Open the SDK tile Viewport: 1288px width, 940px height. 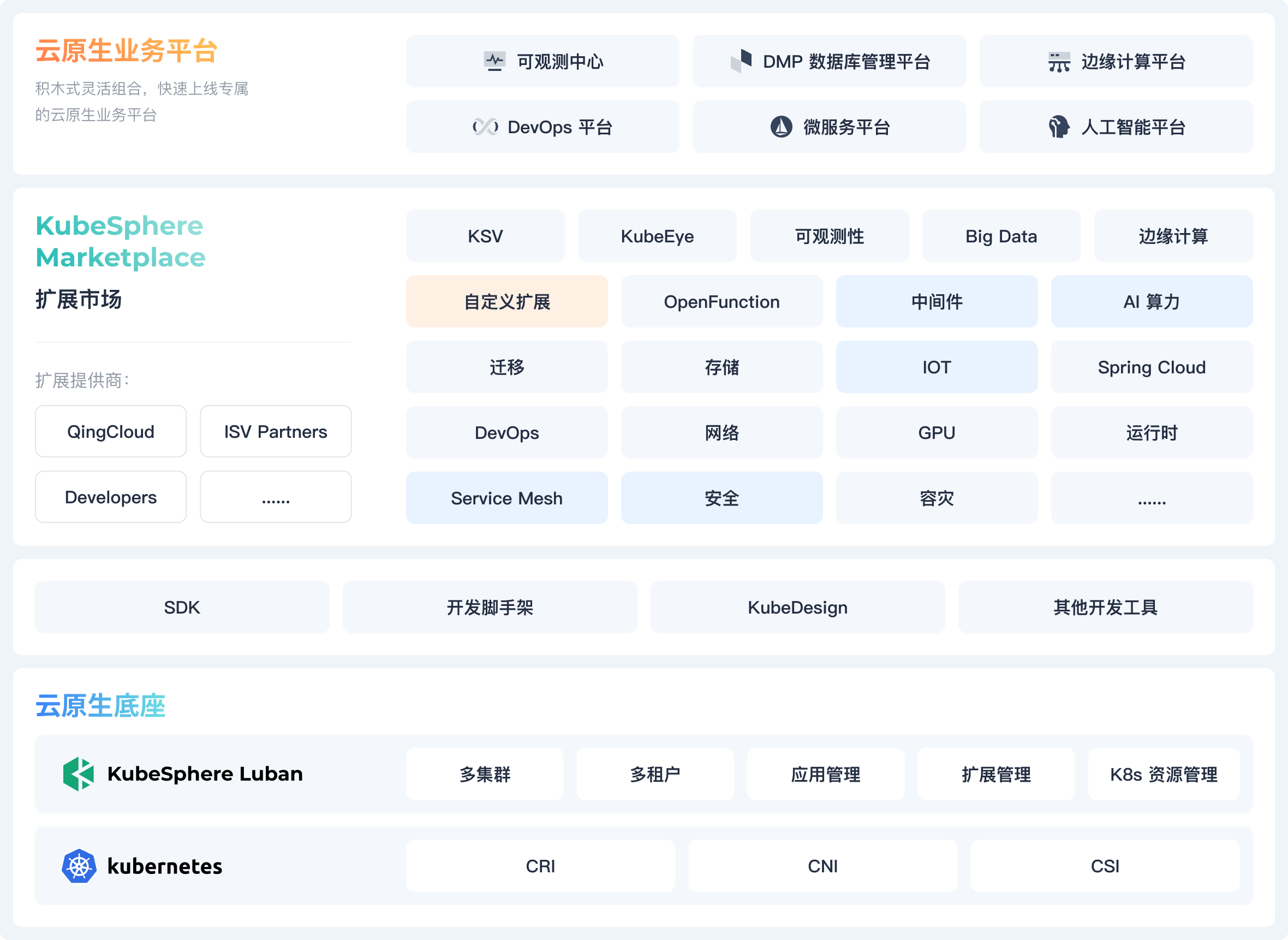click(x=182, y=607)
